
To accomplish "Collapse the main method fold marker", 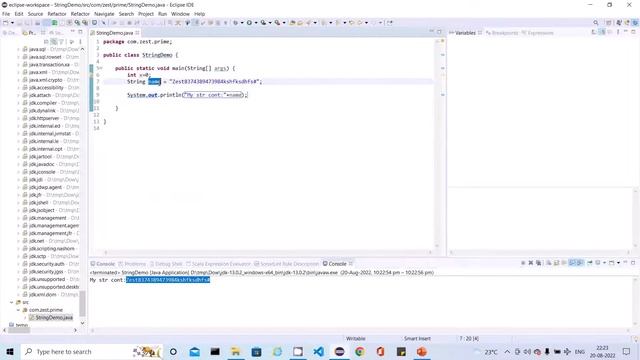I will pyautogui.click(x=100, y=68).
